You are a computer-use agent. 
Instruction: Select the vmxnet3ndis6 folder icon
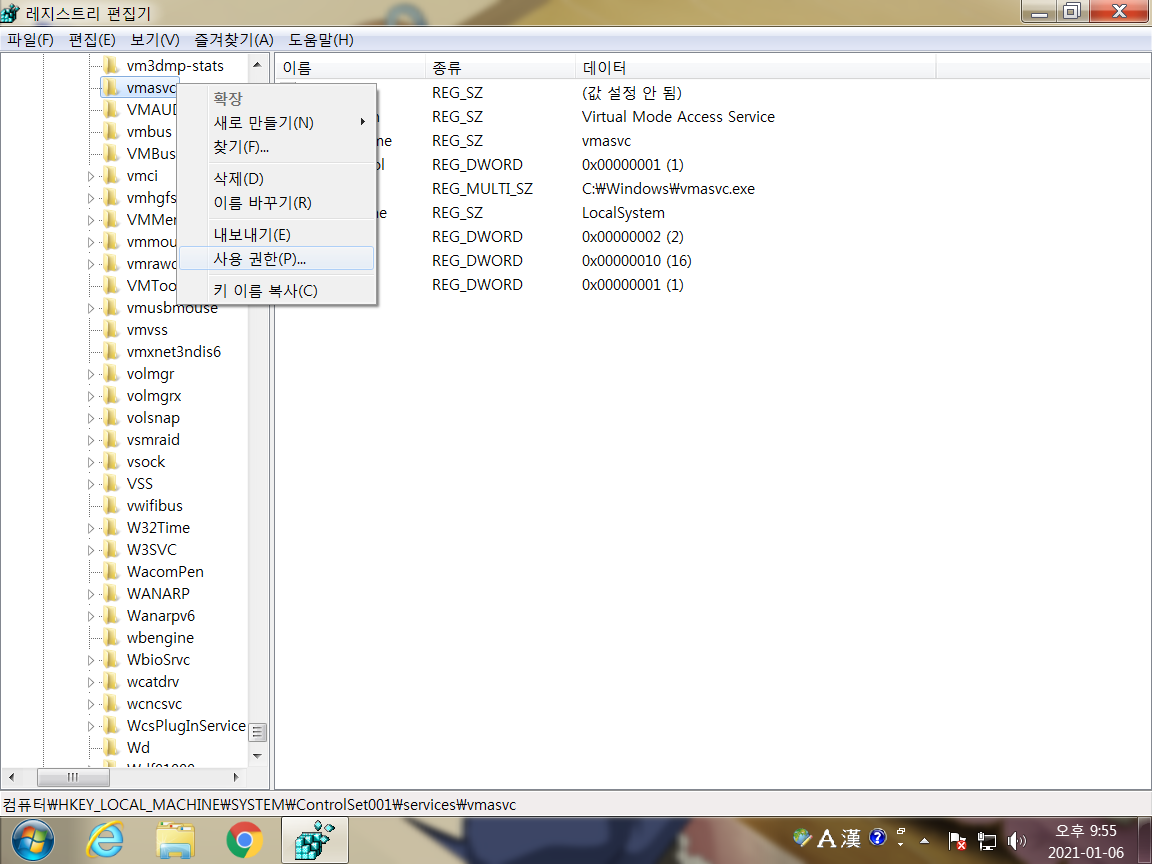coord(111,351)
